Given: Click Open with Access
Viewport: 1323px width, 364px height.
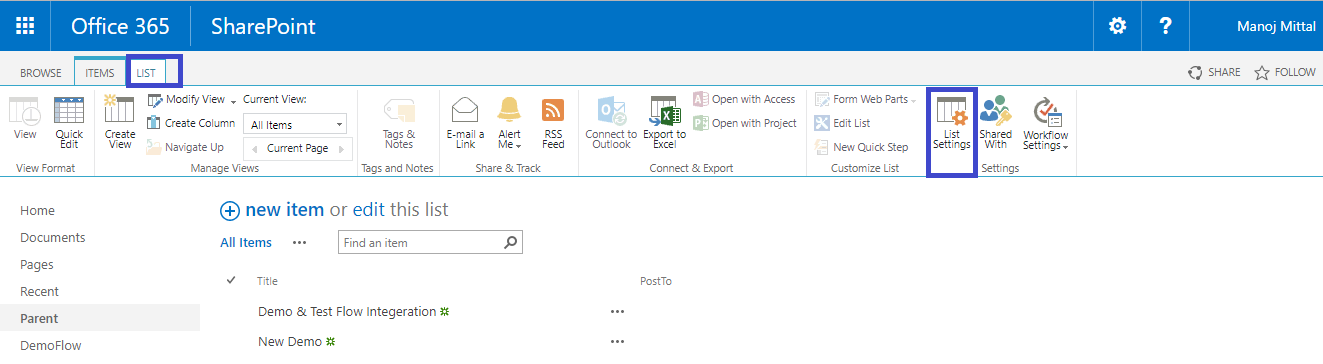Looking at the screenshot, I should (x=744, y=99).
